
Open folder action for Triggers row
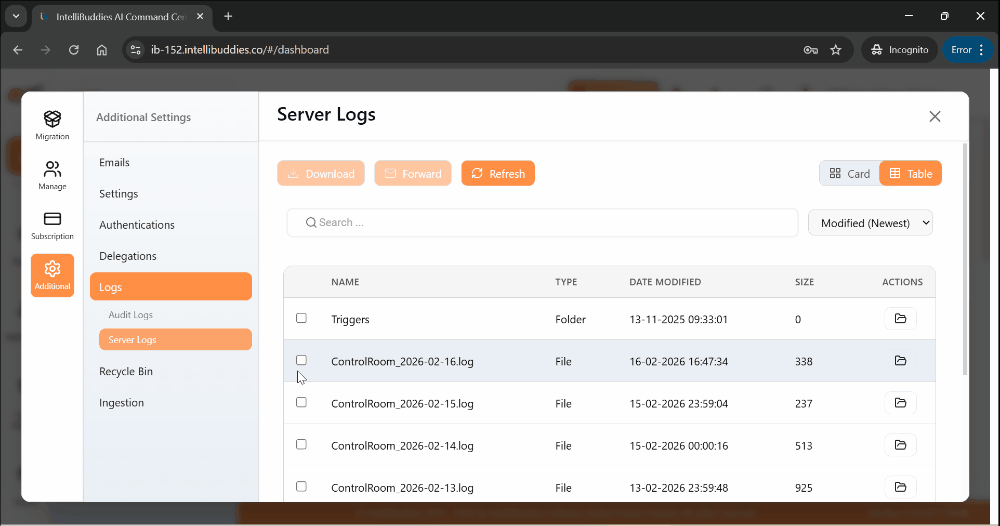click(x=900, y=319)
